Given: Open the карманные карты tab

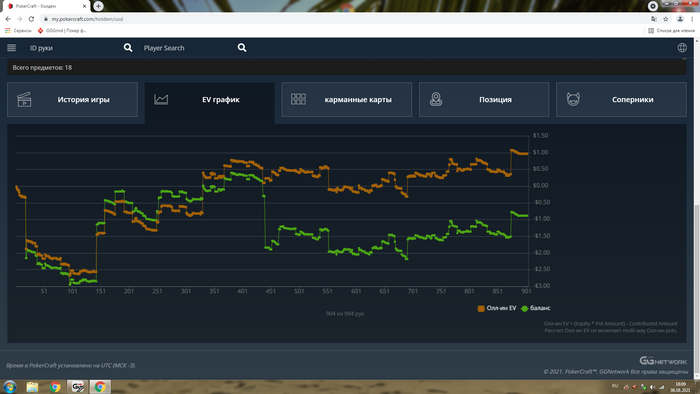Looking at the screenshot, I should click(x=347, y=100).
